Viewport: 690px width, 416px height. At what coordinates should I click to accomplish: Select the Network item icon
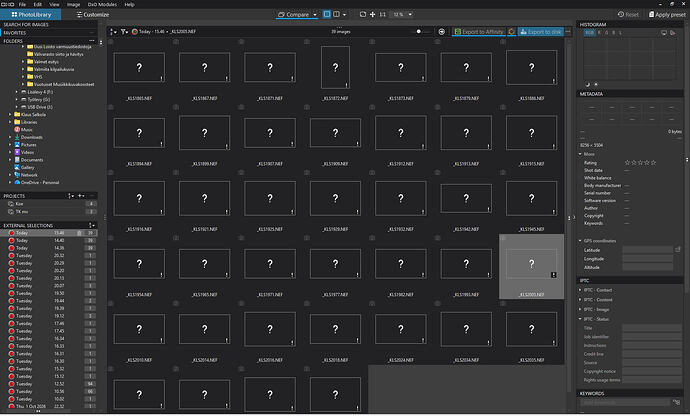17,175
